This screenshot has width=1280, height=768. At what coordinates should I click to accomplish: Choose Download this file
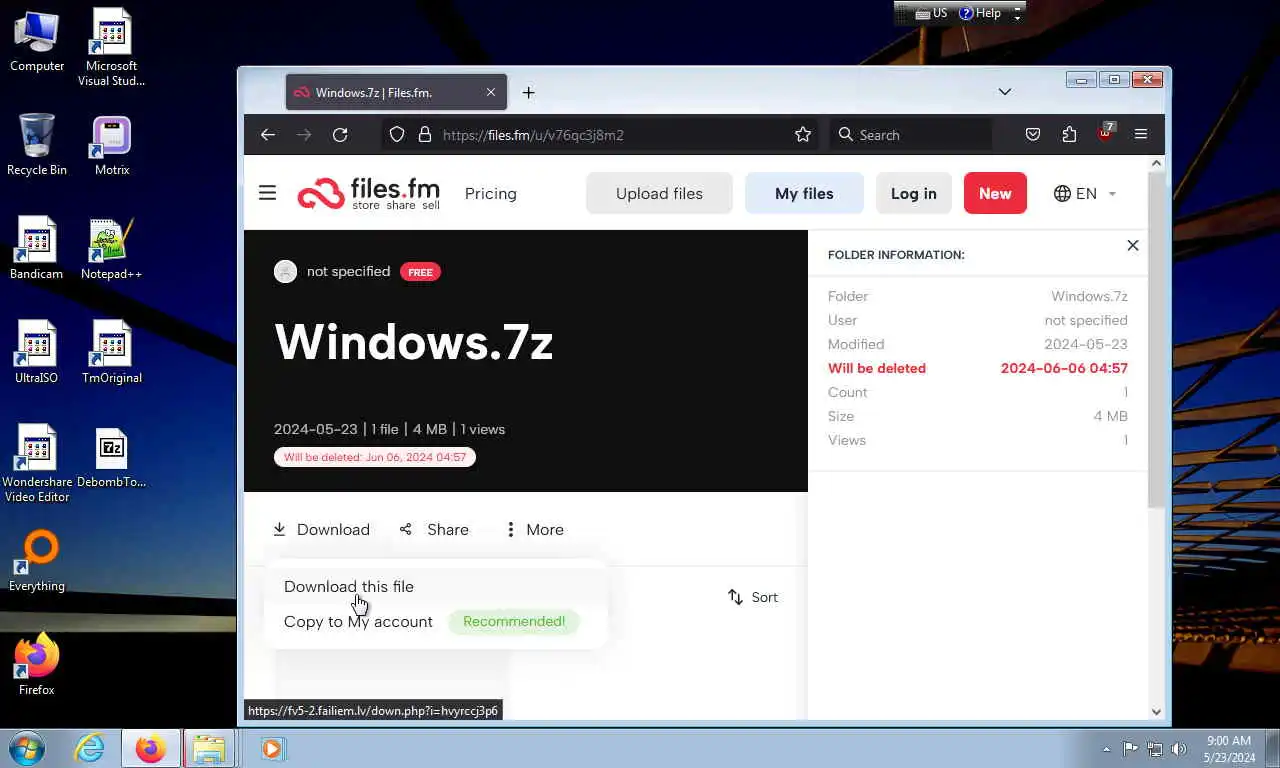(x=348, y=587)
